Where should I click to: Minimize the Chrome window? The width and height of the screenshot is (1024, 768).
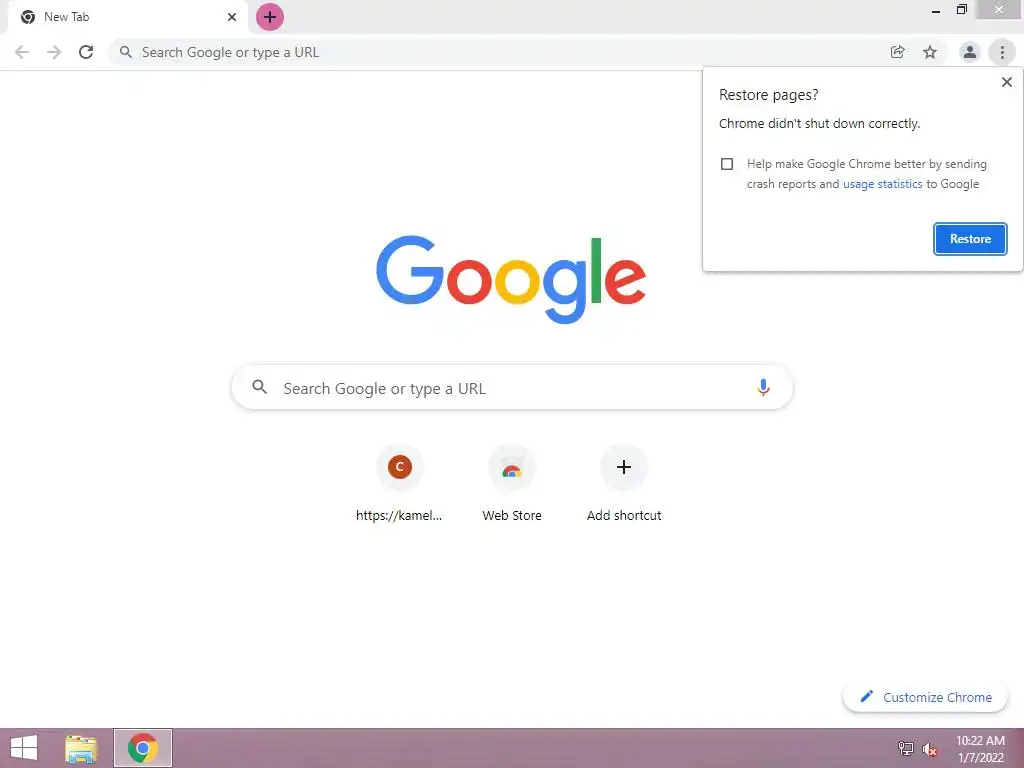pyautogui.click(x=936, y=11)
